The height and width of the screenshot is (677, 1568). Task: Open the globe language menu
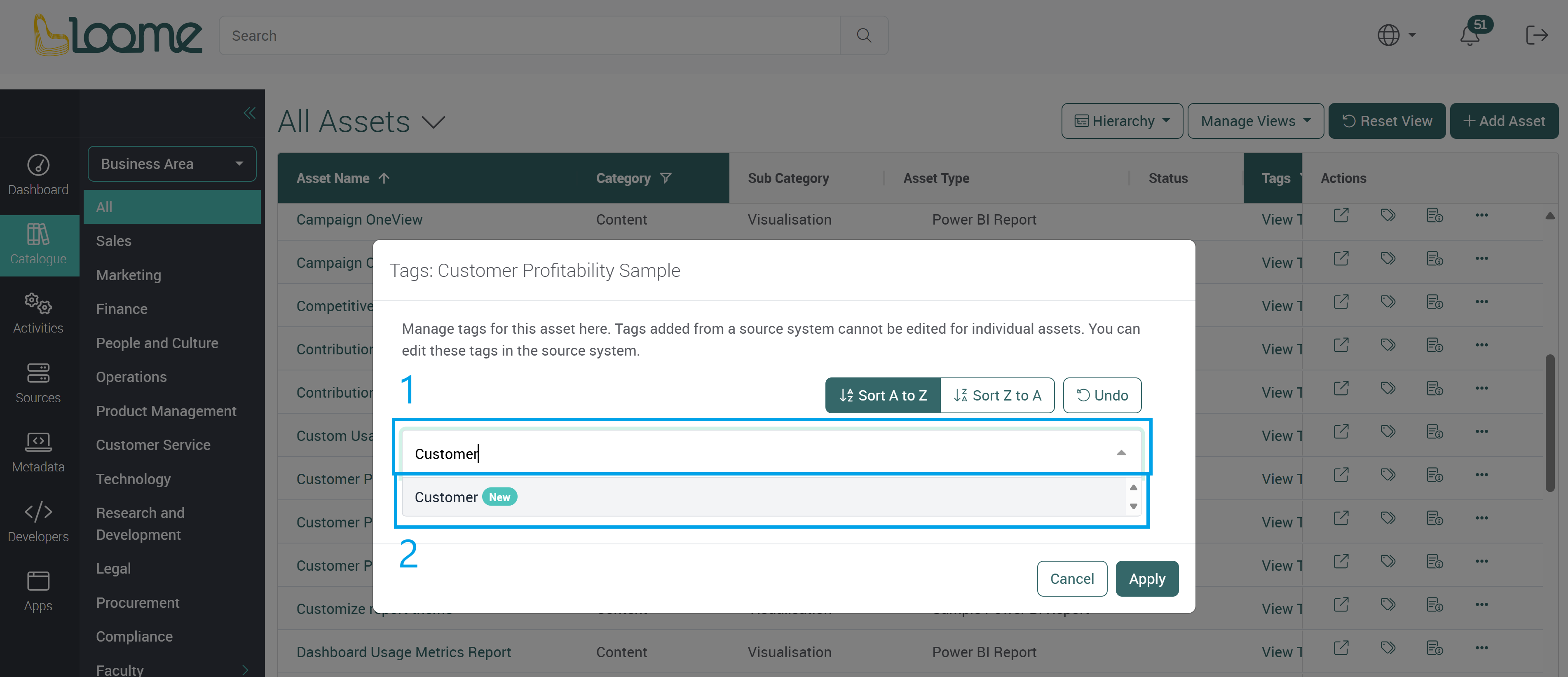pyautogui.click(x=1396, y=35)
